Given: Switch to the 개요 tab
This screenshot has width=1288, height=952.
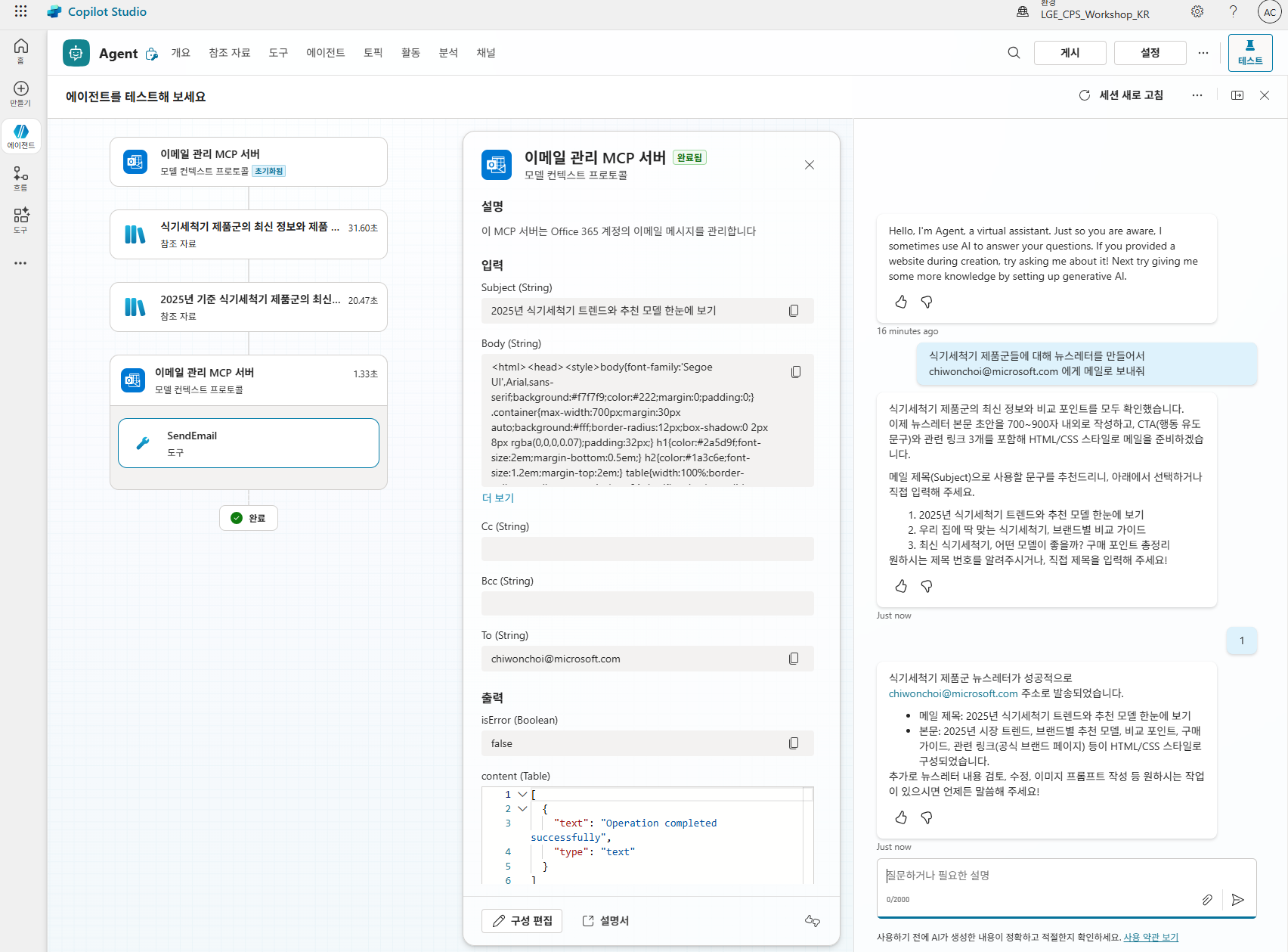Looking at the screenshot, I should pos(181,53).
